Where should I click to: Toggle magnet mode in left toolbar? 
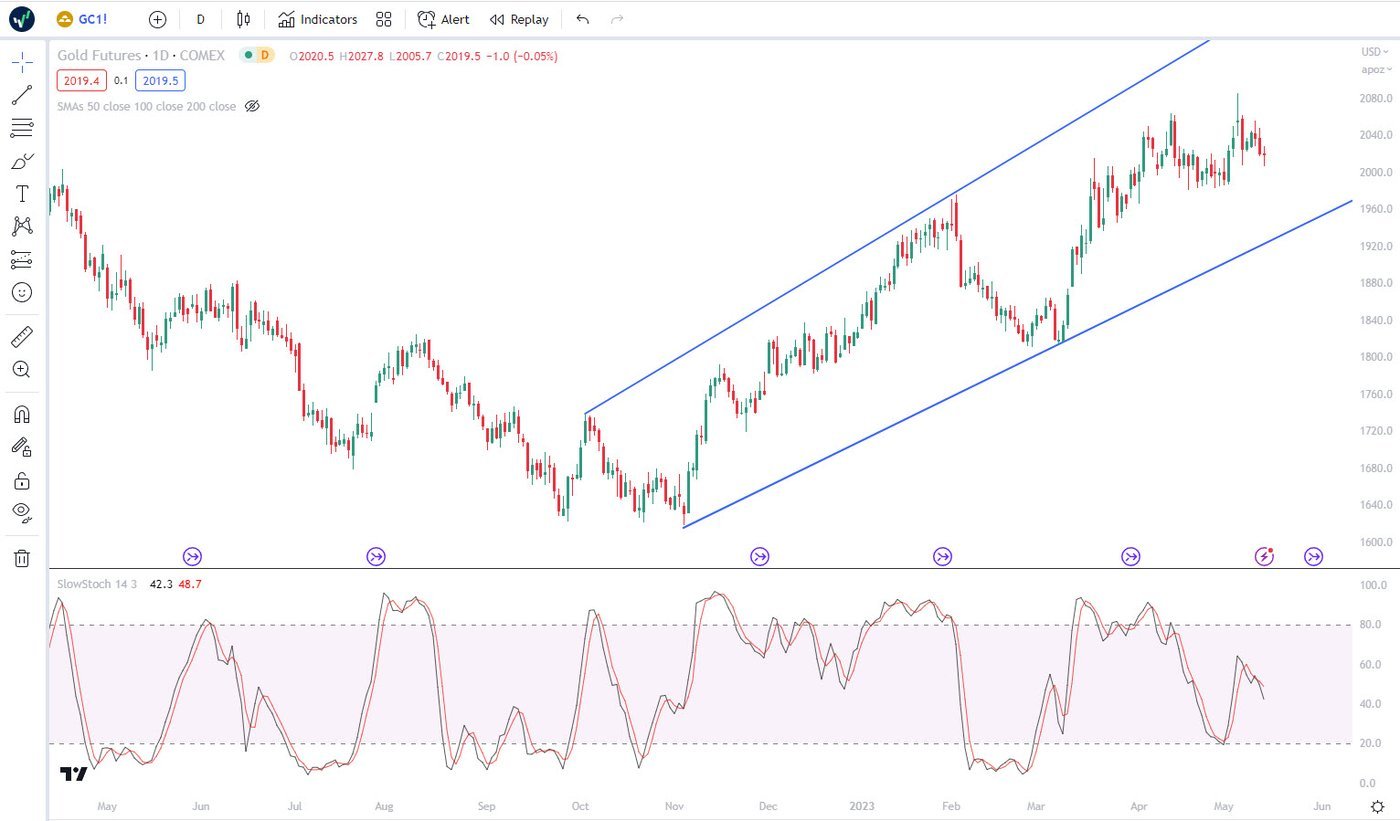(x=21, y=414)
